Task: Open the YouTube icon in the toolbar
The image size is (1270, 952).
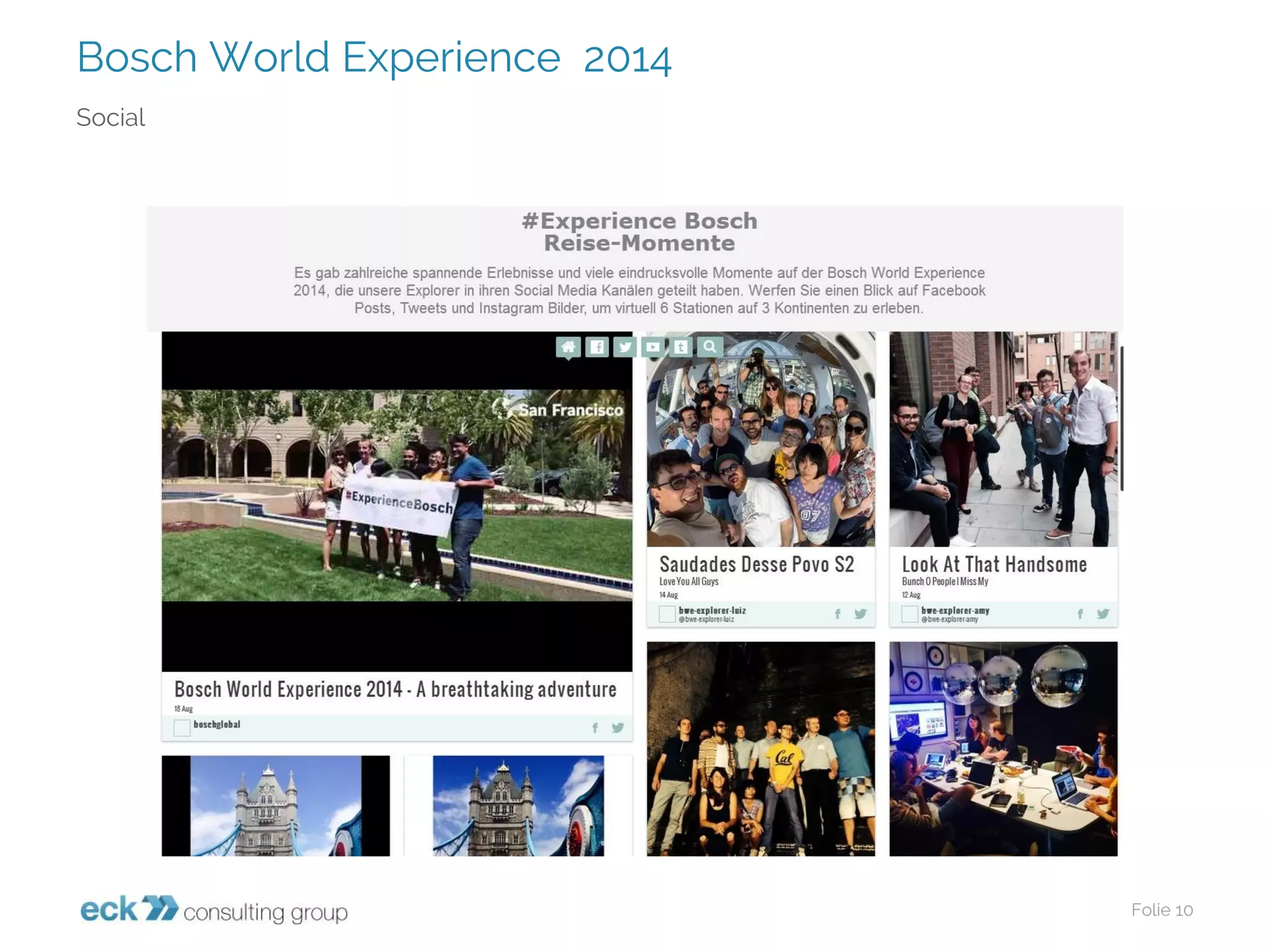Action: [653, 347]
